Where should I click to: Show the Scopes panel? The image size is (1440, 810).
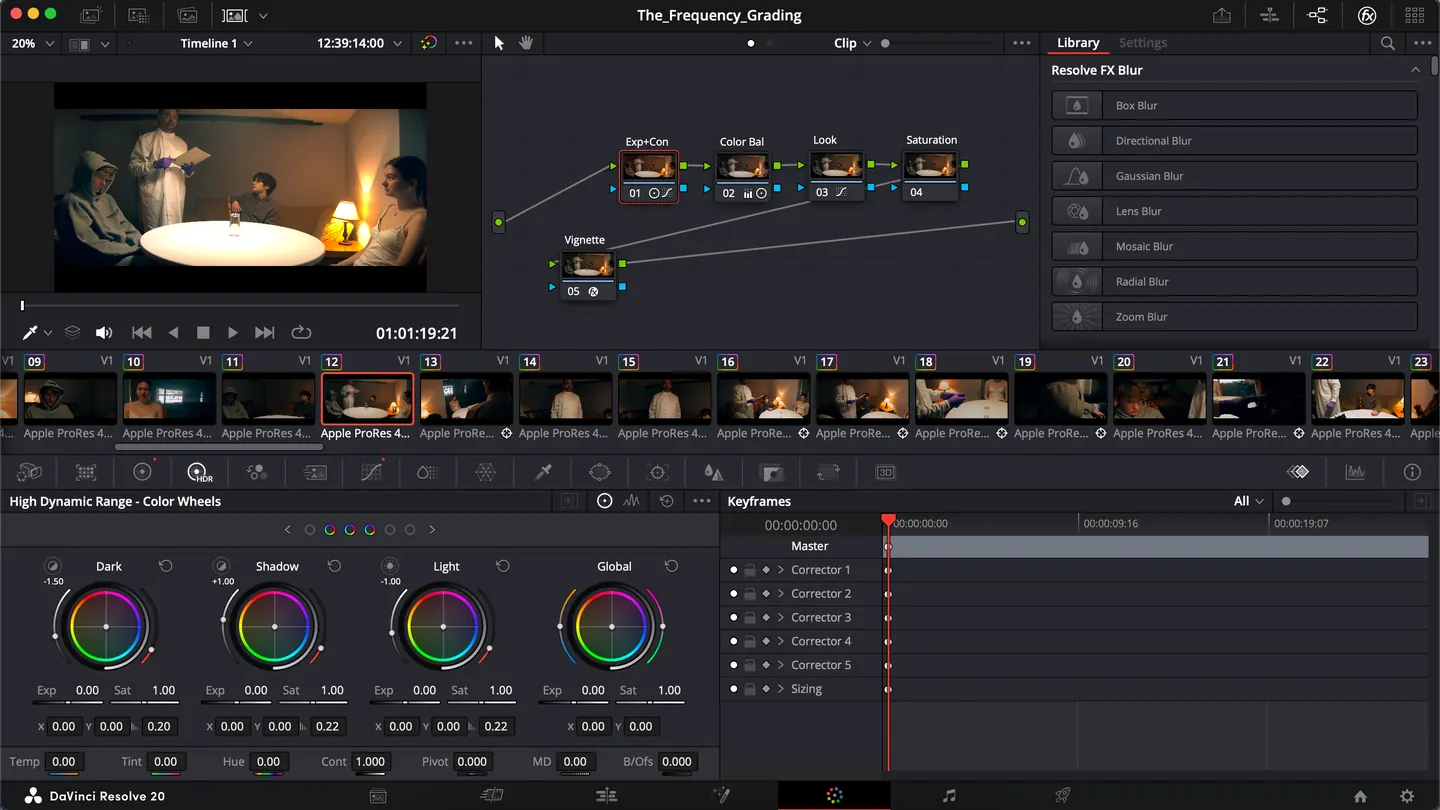pos(1355,472)
